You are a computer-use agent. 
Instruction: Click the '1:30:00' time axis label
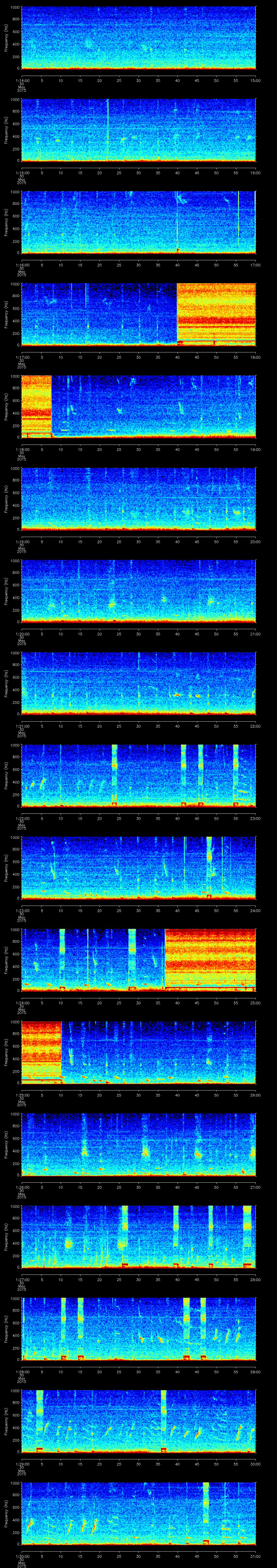coord(22,1556)
